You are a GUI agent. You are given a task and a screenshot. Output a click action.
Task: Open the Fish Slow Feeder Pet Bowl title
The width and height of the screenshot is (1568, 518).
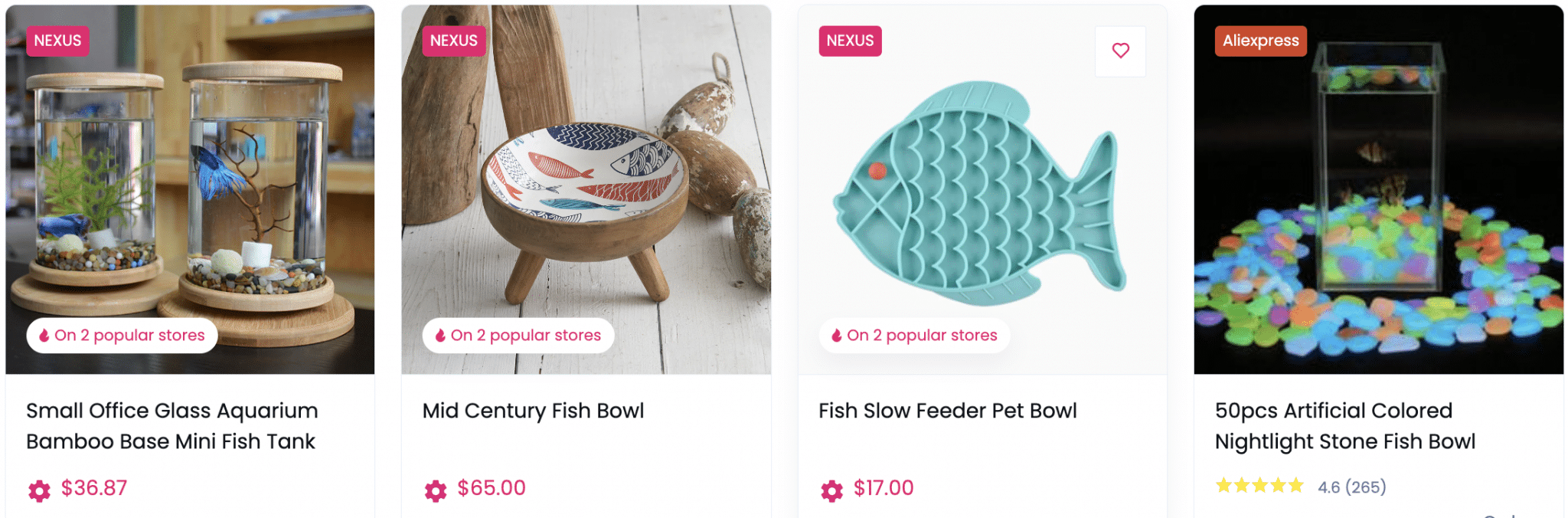pyautogui.click(x=947, y=411)
